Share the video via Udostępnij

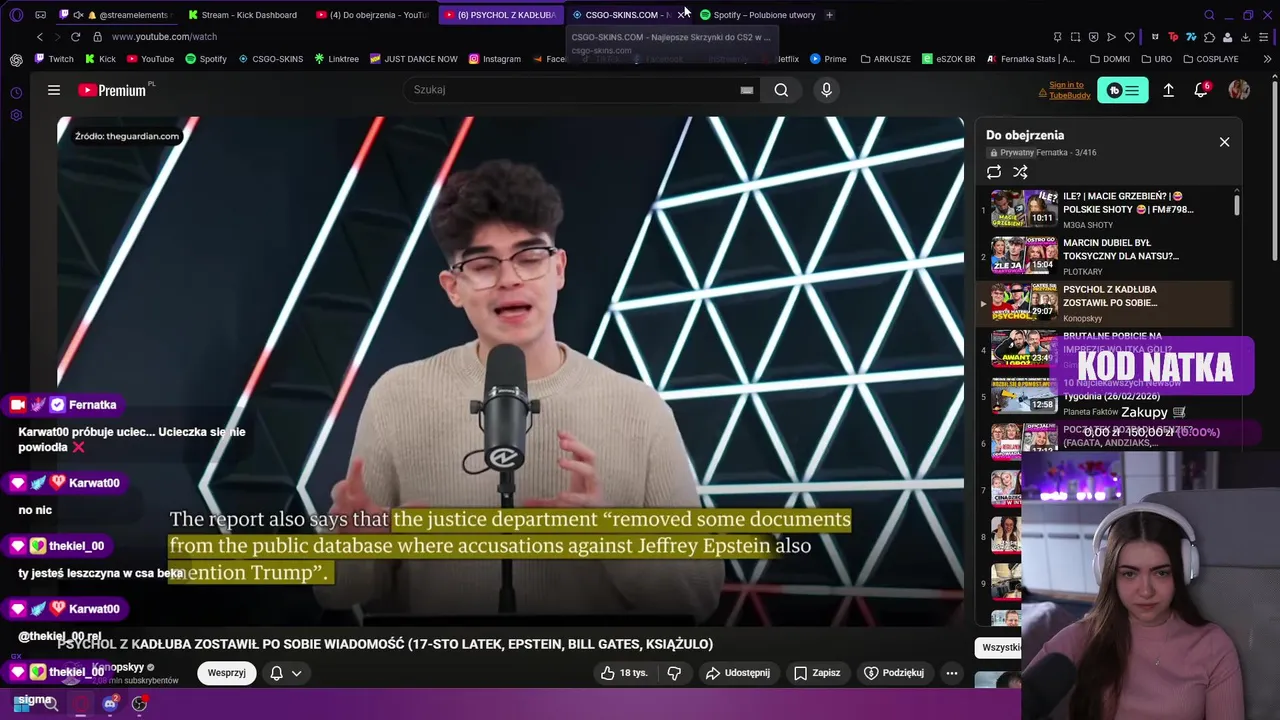[737, 673]
